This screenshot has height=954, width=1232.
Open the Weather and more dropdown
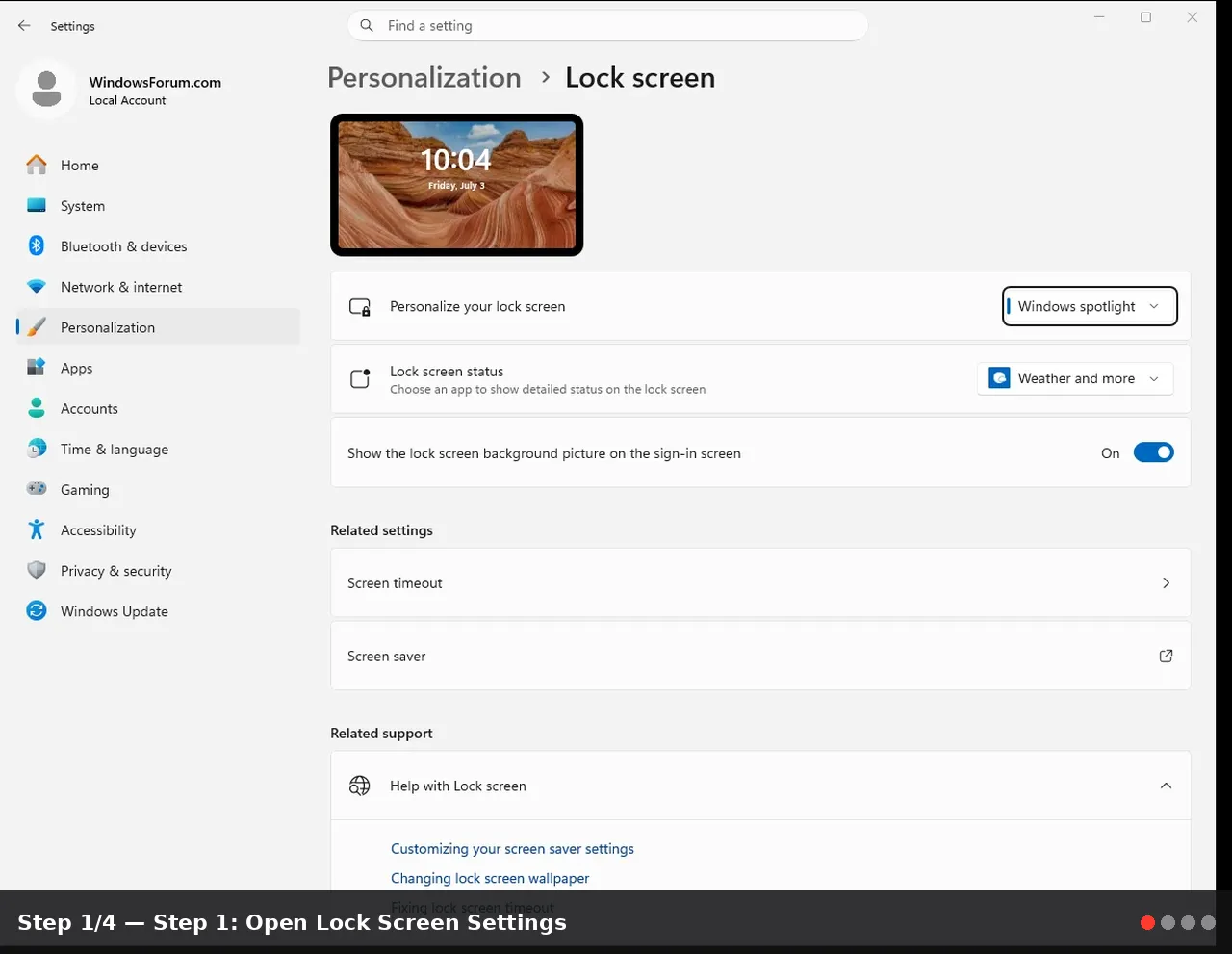point(1075,378)
